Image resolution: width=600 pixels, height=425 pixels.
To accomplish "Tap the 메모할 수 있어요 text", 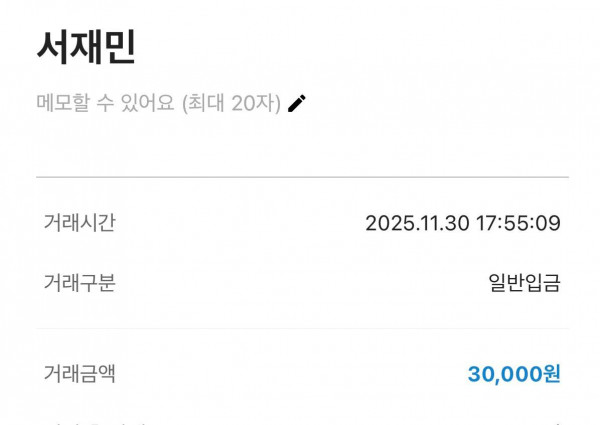I will [106, 103].
